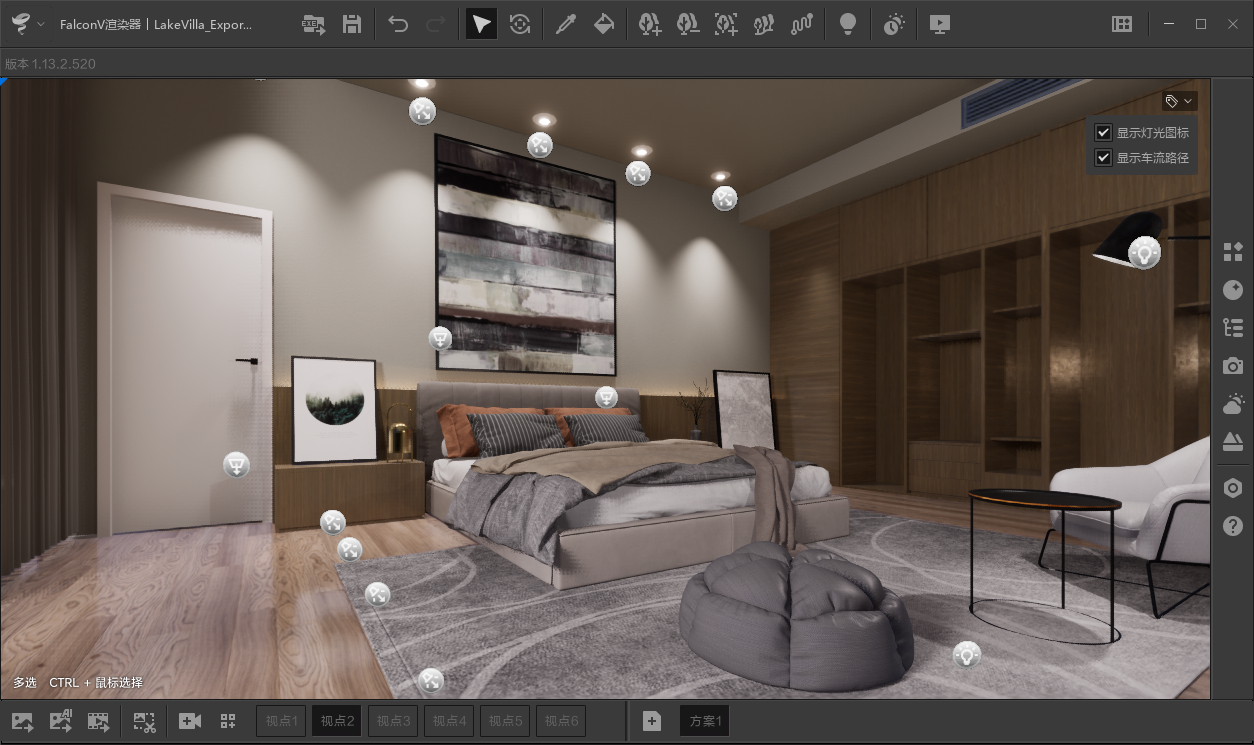1254x745 pixels.
Task: Switch to the 视点4 viewpoint tab
Action: pos(450,721)
